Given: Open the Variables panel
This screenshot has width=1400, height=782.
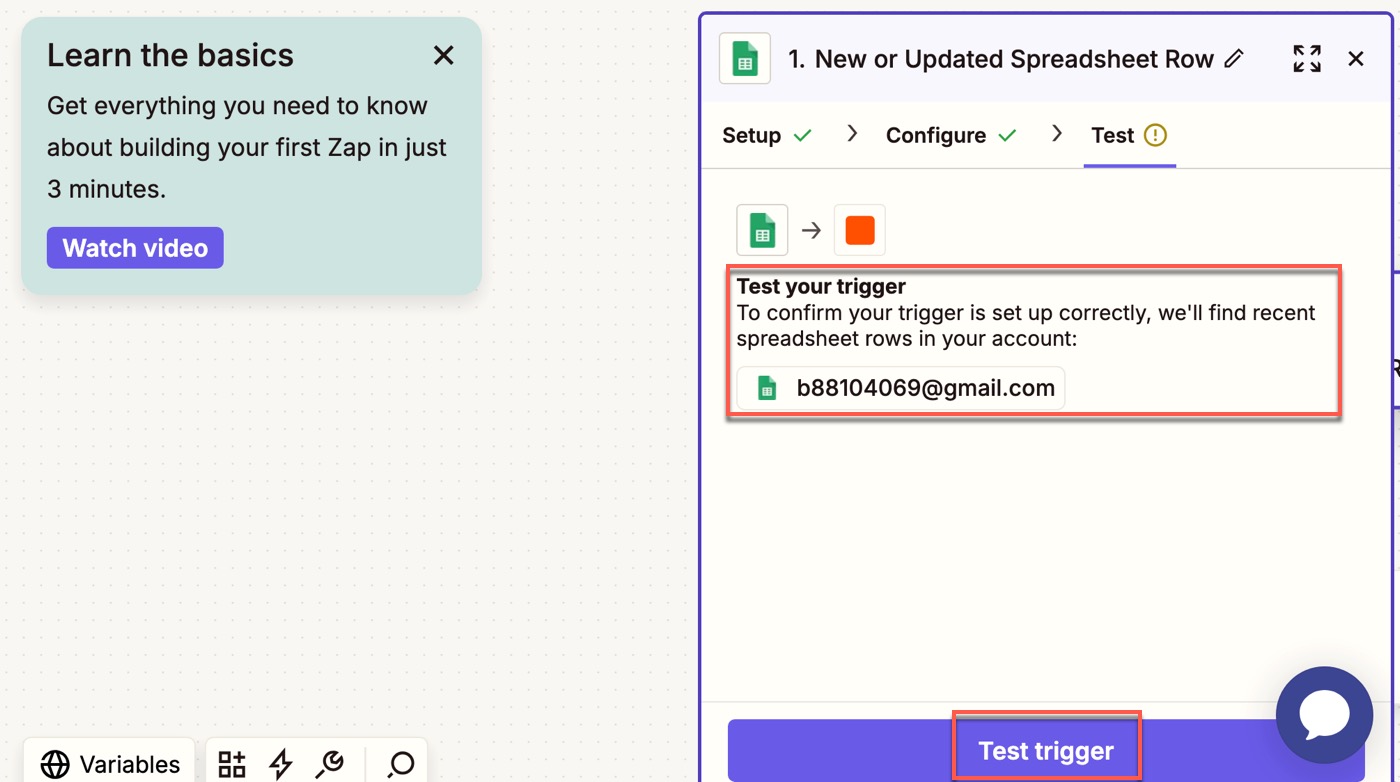Looking at the screenshot, I should click(110, 764).
